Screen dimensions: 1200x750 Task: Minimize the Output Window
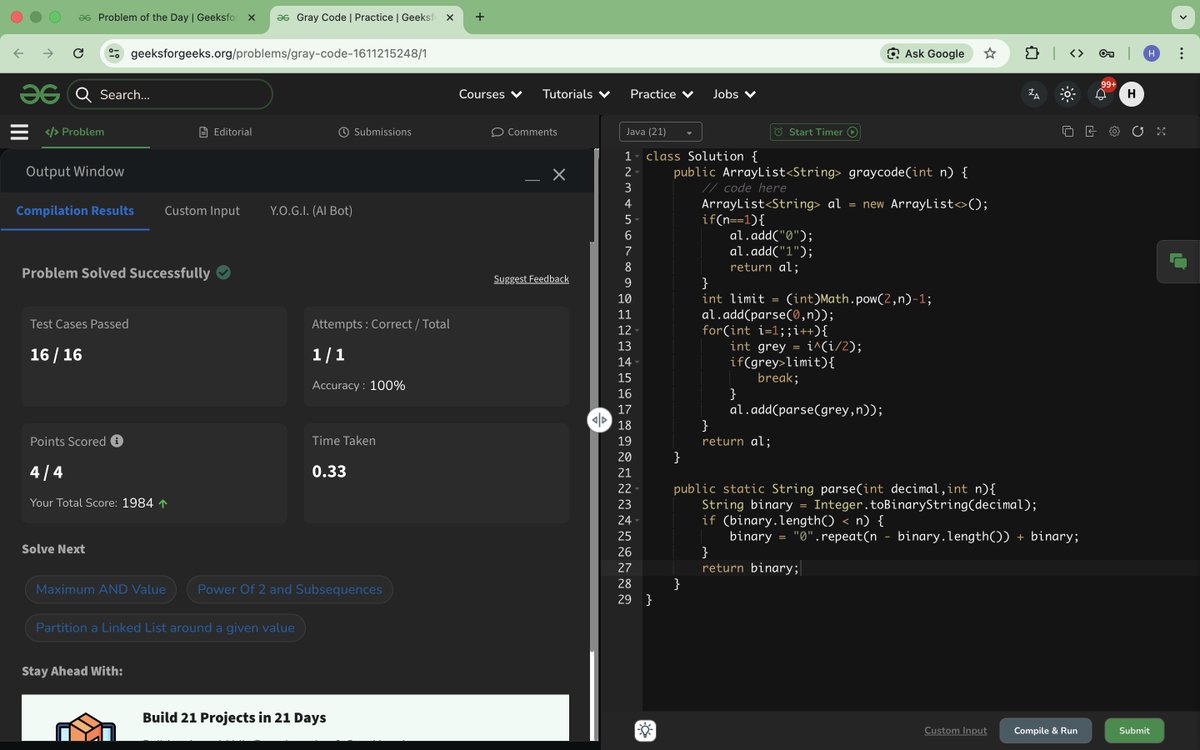click(x=532, y=179)
